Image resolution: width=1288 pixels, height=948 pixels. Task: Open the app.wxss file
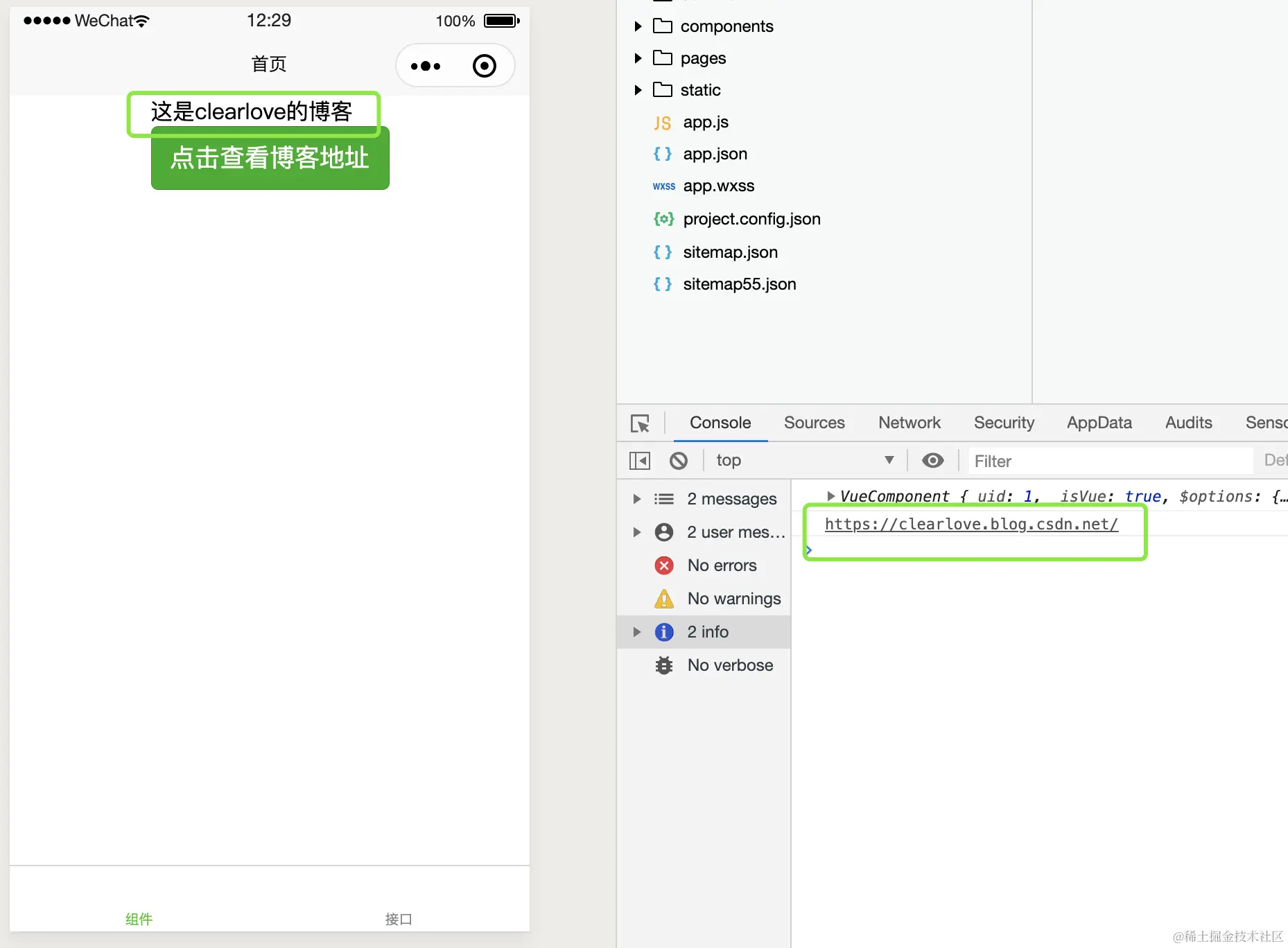(x=719, y=186)
